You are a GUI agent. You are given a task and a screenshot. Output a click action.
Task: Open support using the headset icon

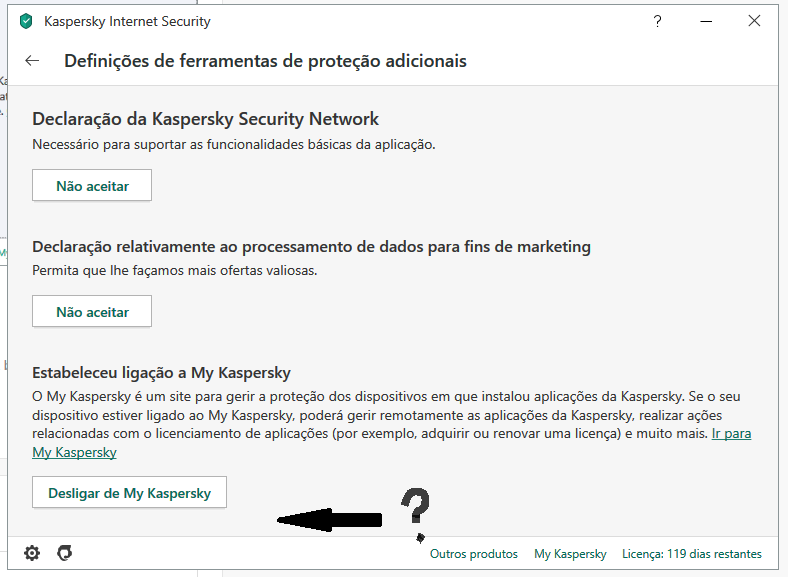click(65, 553)
